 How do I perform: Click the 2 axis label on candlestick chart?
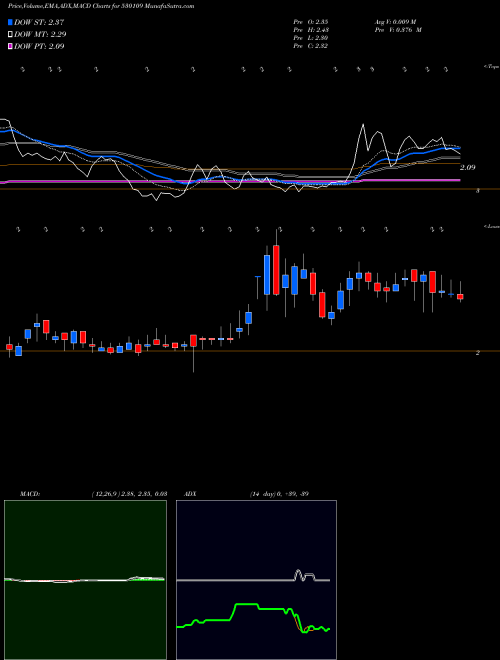pos(477,353)
